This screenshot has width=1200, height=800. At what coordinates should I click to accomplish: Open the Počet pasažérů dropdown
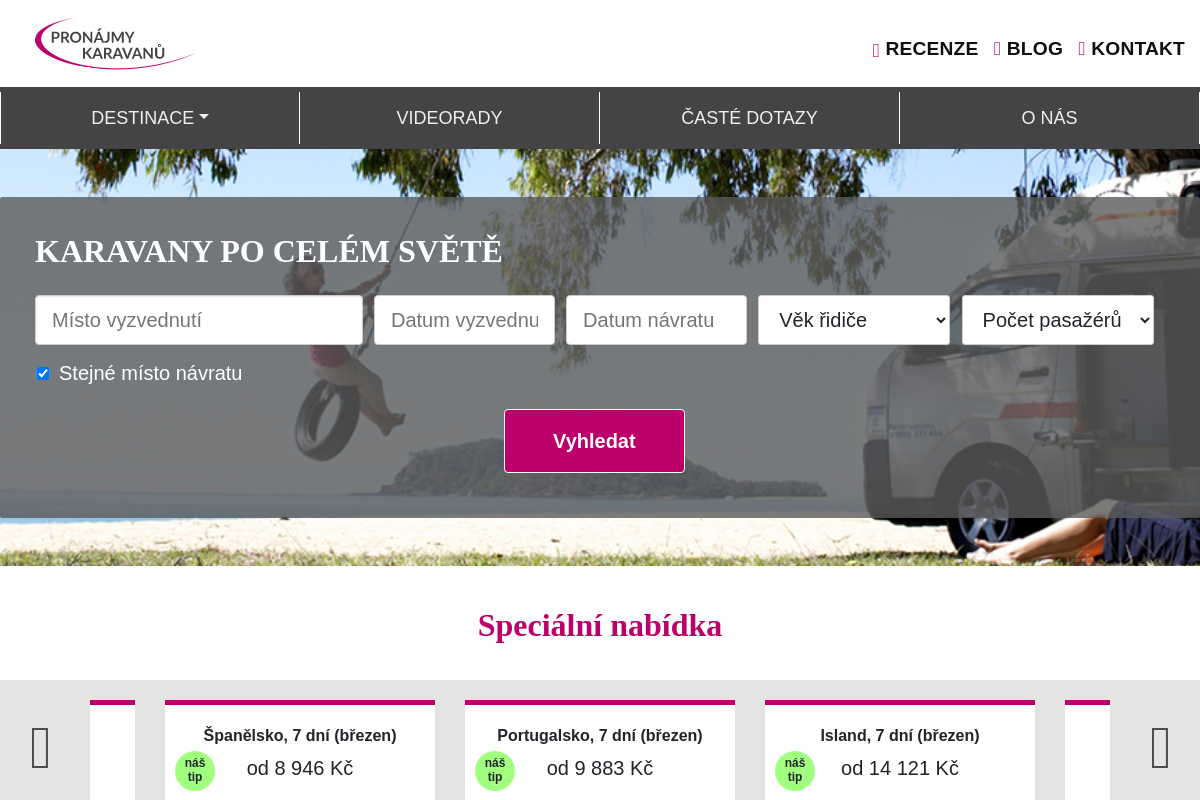click(1058, 320)
